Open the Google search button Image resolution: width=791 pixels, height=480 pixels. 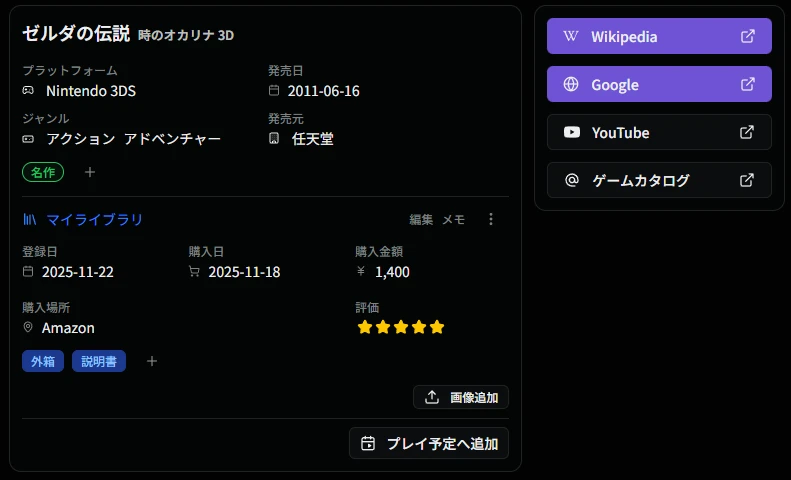[x=659, y=84]
